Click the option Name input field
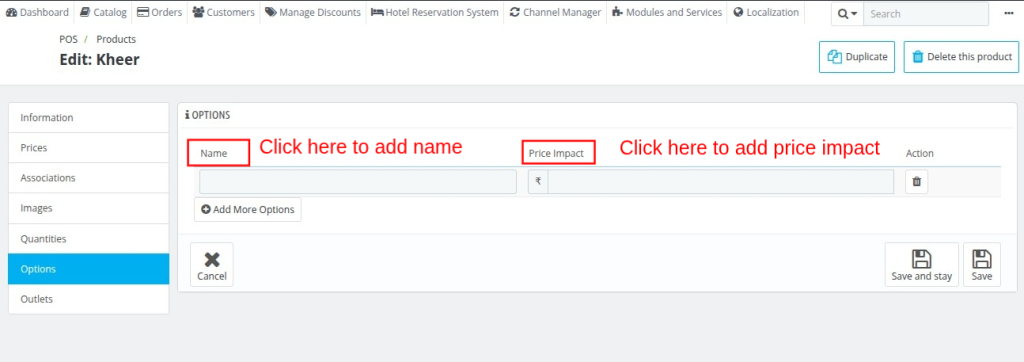Screen dimensions: 1024x362 tap(358, 182)
